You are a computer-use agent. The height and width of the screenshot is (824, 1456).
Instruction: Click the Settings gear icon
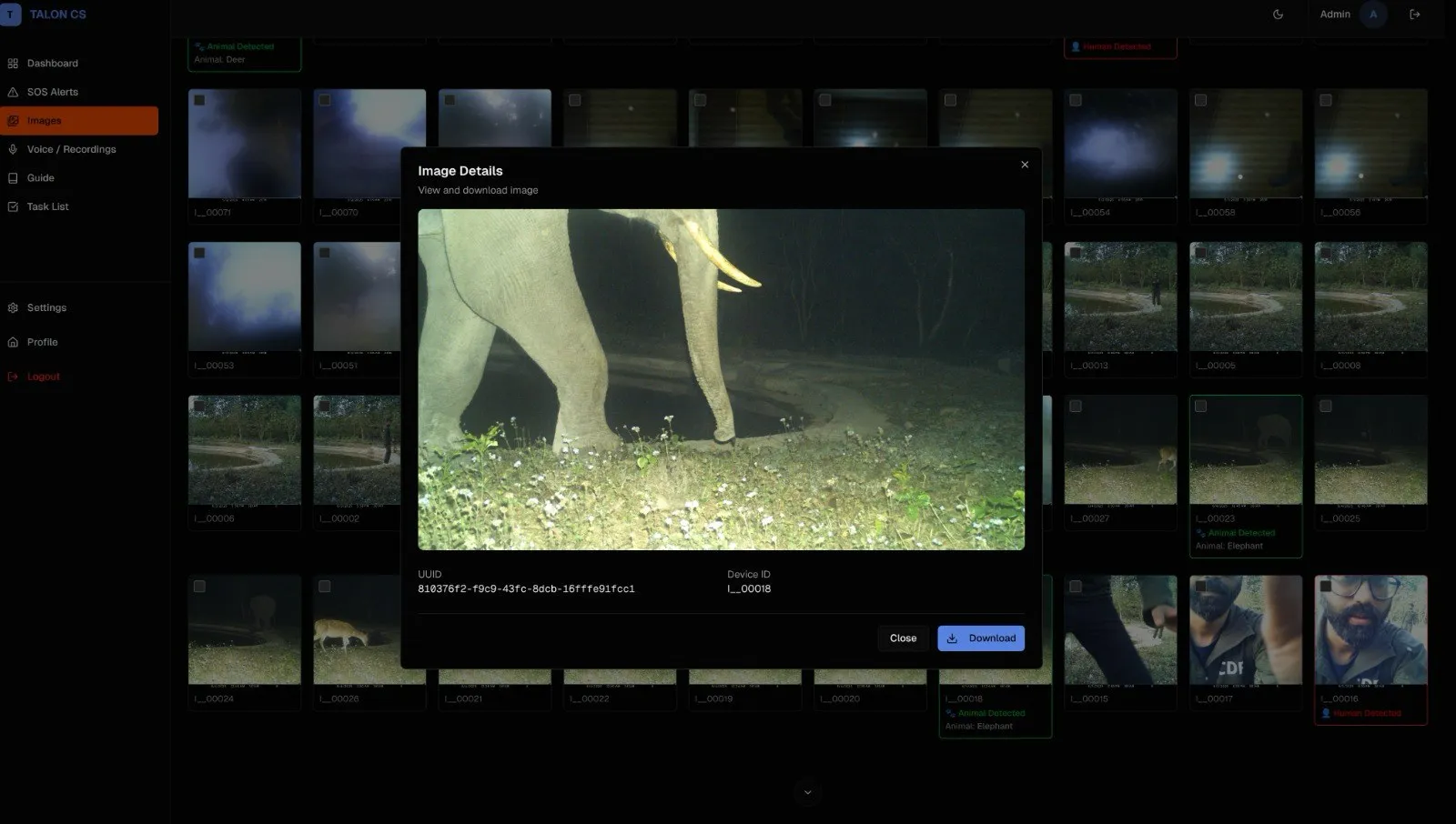pos(13,307)
